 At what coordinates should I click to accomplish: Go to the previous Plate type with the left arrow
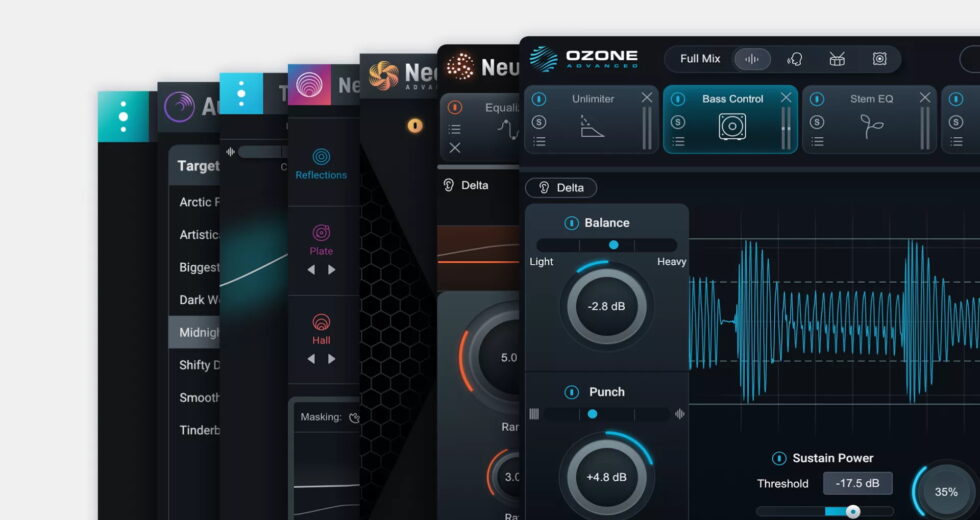tap(311, 270)
